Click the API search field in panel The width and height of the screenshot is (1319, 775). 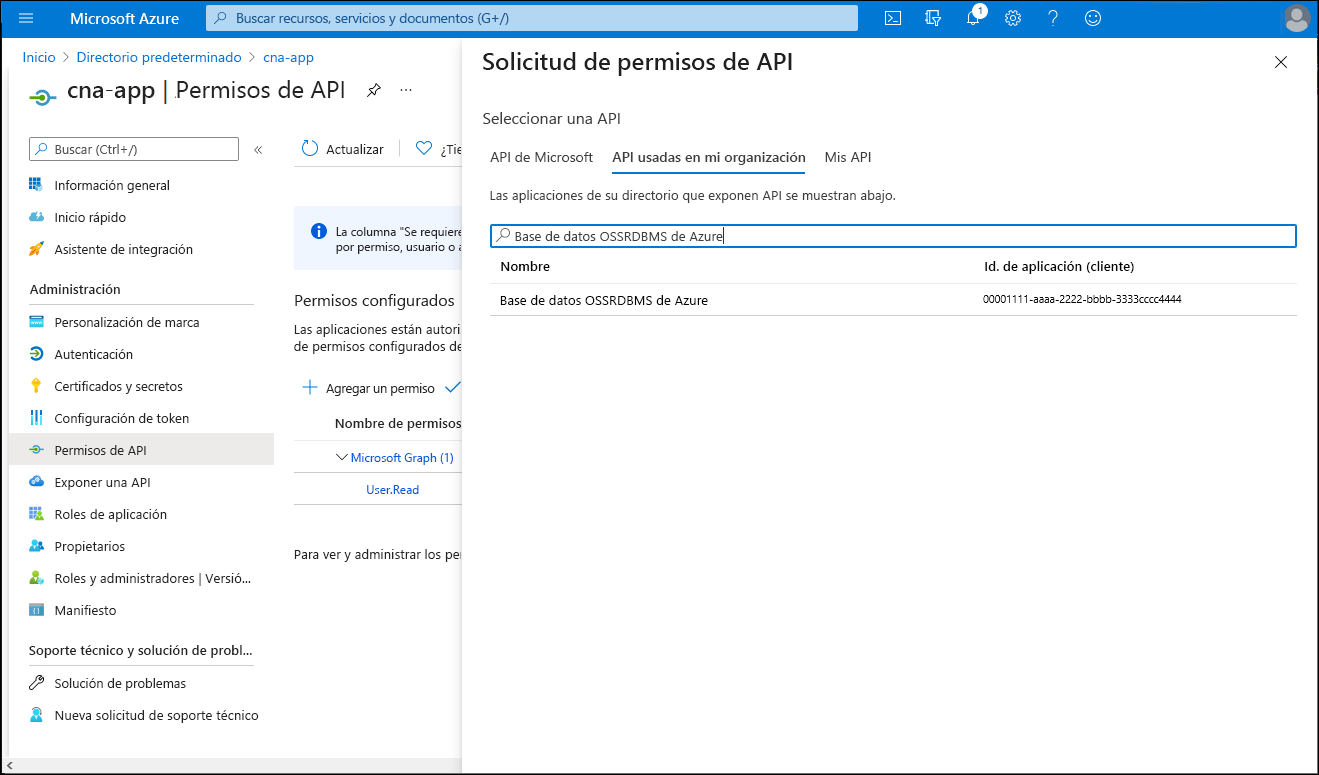[893, 236]
